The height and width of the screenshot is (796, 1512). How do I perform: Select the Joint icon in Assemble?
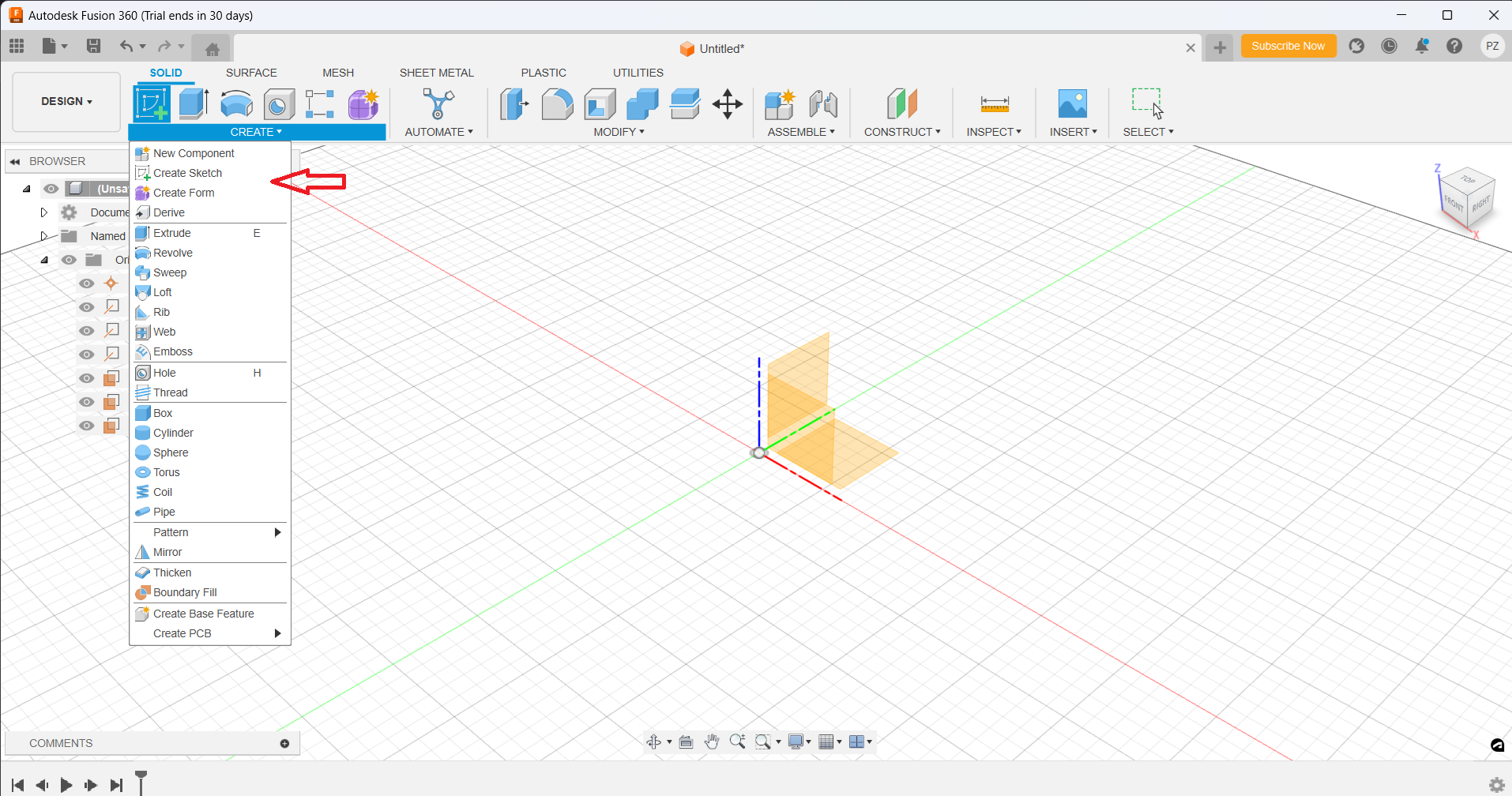(x=822, y=104)
